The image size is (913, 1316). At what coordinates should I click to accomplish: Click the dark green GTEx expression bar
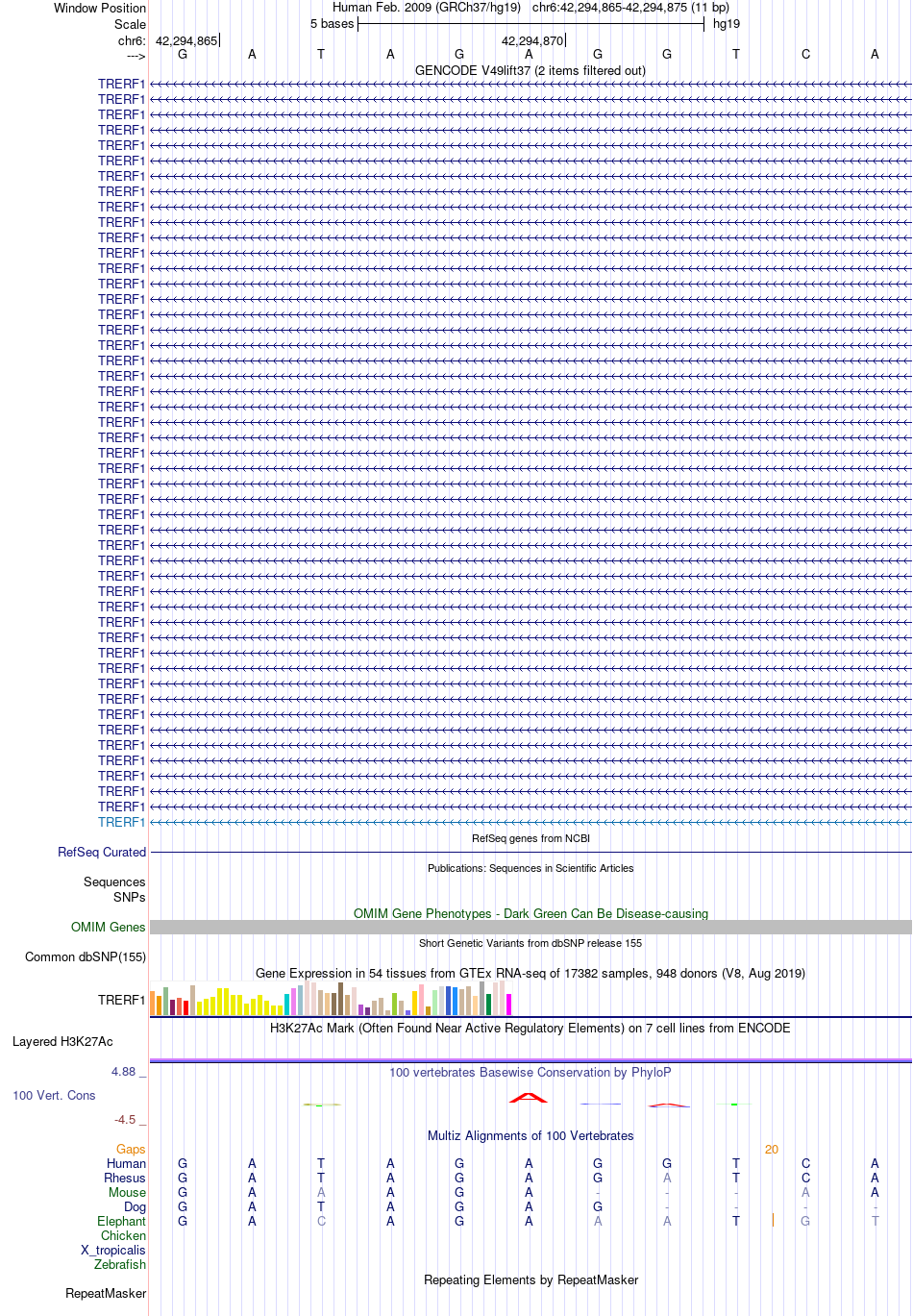click(x=488, y=1005)
